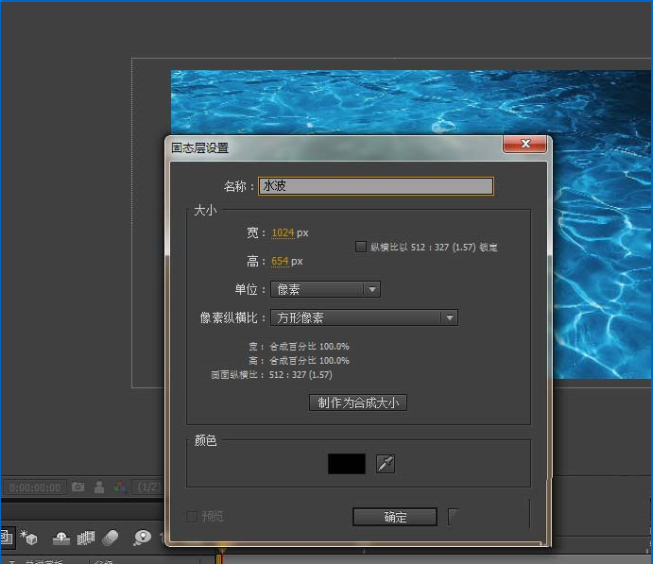
Task: Toggle the 预览 preview checkbox
Action: pos(192,516)
